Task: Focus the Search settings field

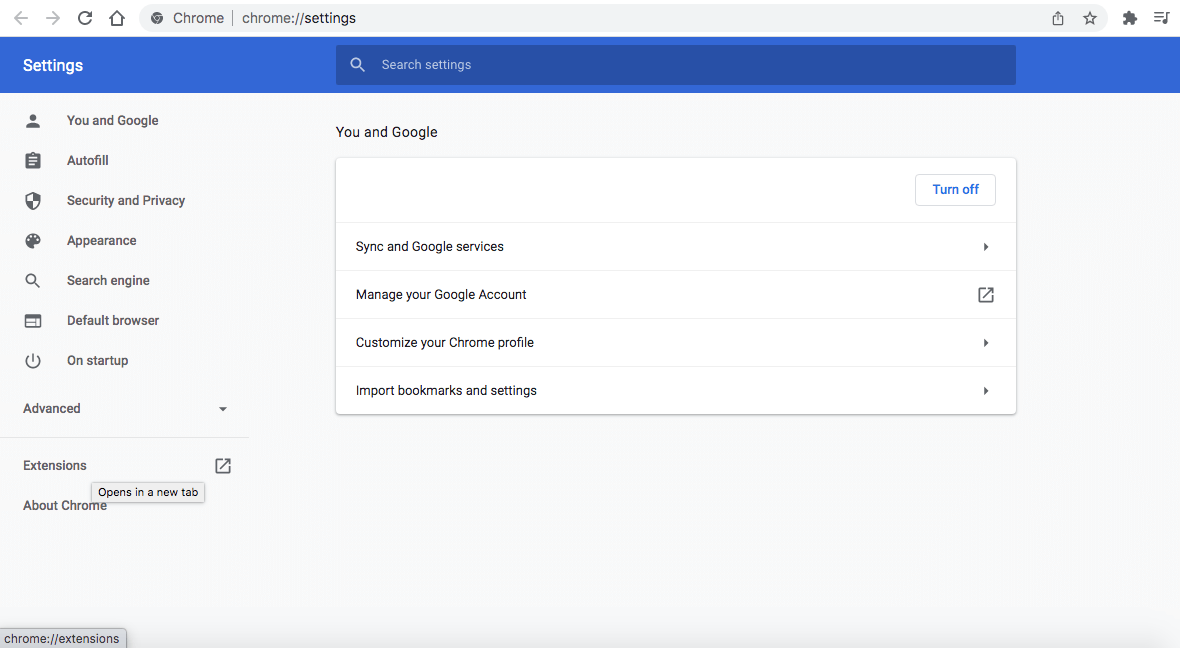Action: tap(690, 65)
